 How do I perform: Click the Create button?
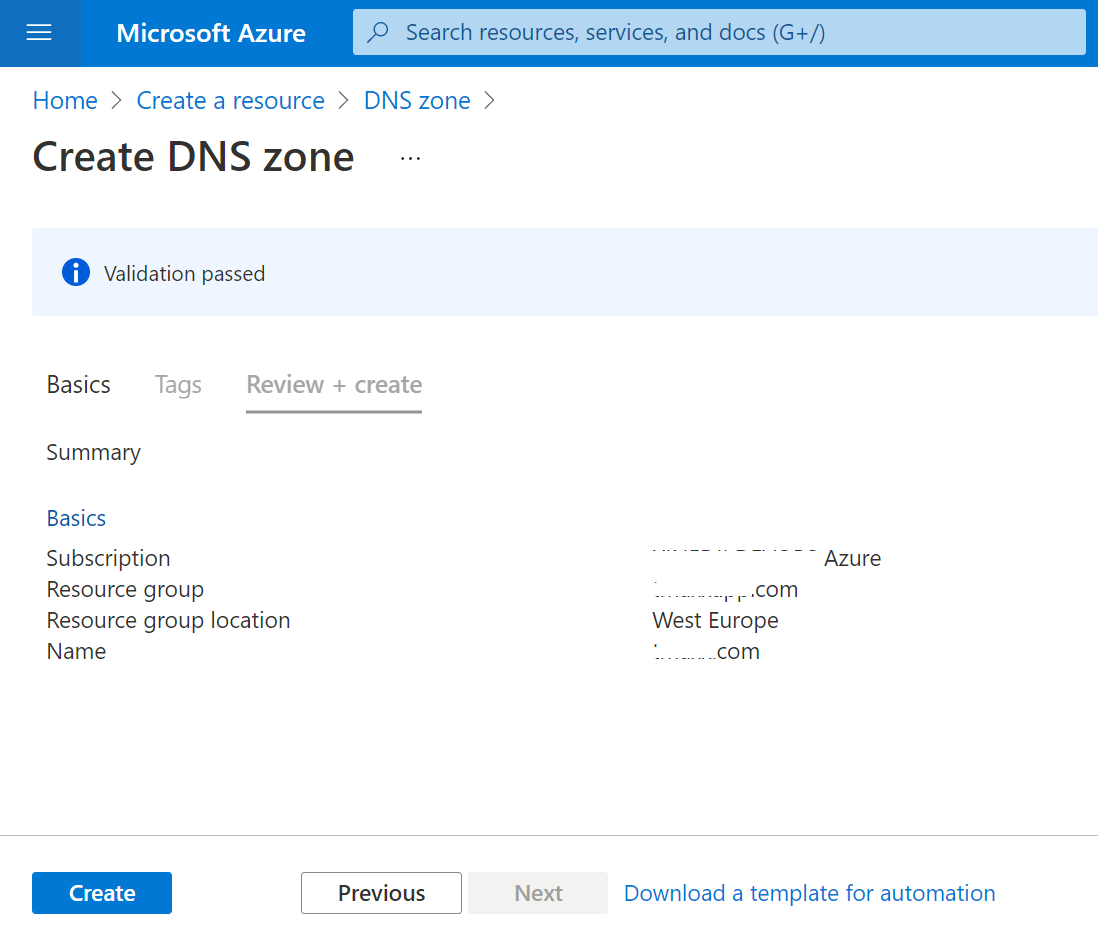point(102,893)
